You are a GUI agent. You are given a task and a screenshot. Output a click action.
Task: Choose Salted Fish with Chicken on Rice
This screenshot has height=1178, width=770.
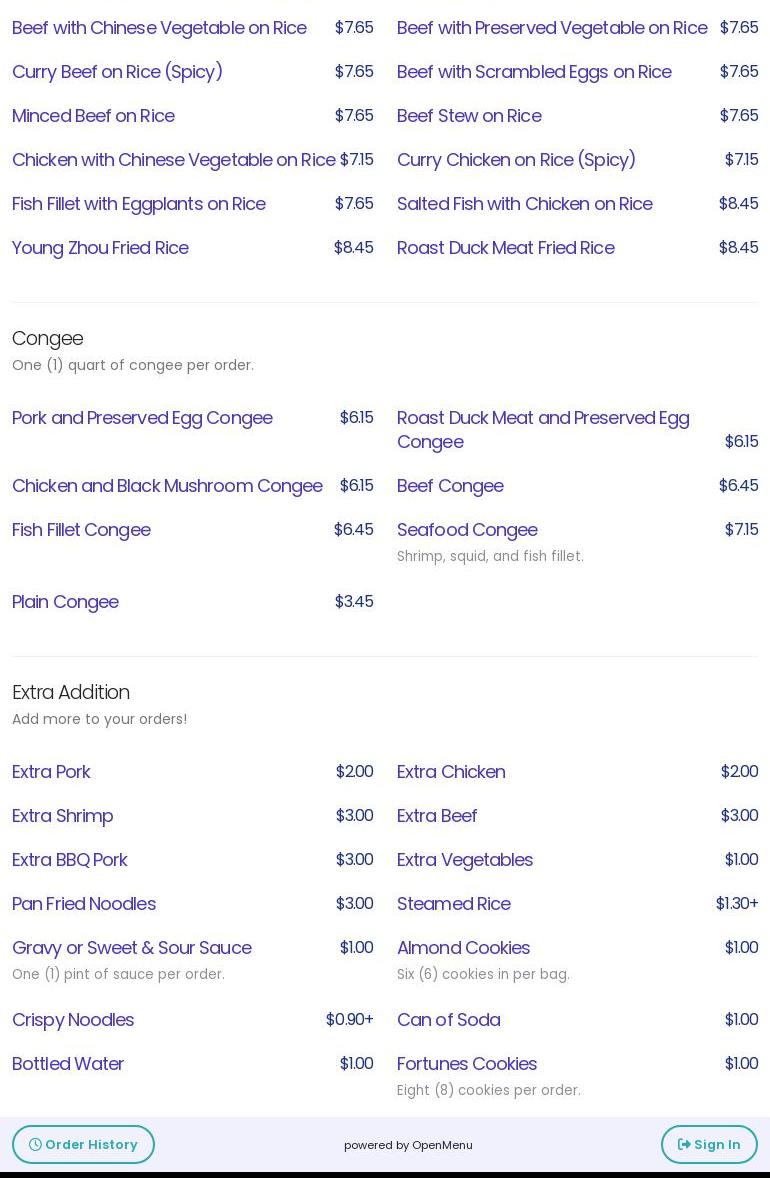pyautogui.click(x=524, y=203)
